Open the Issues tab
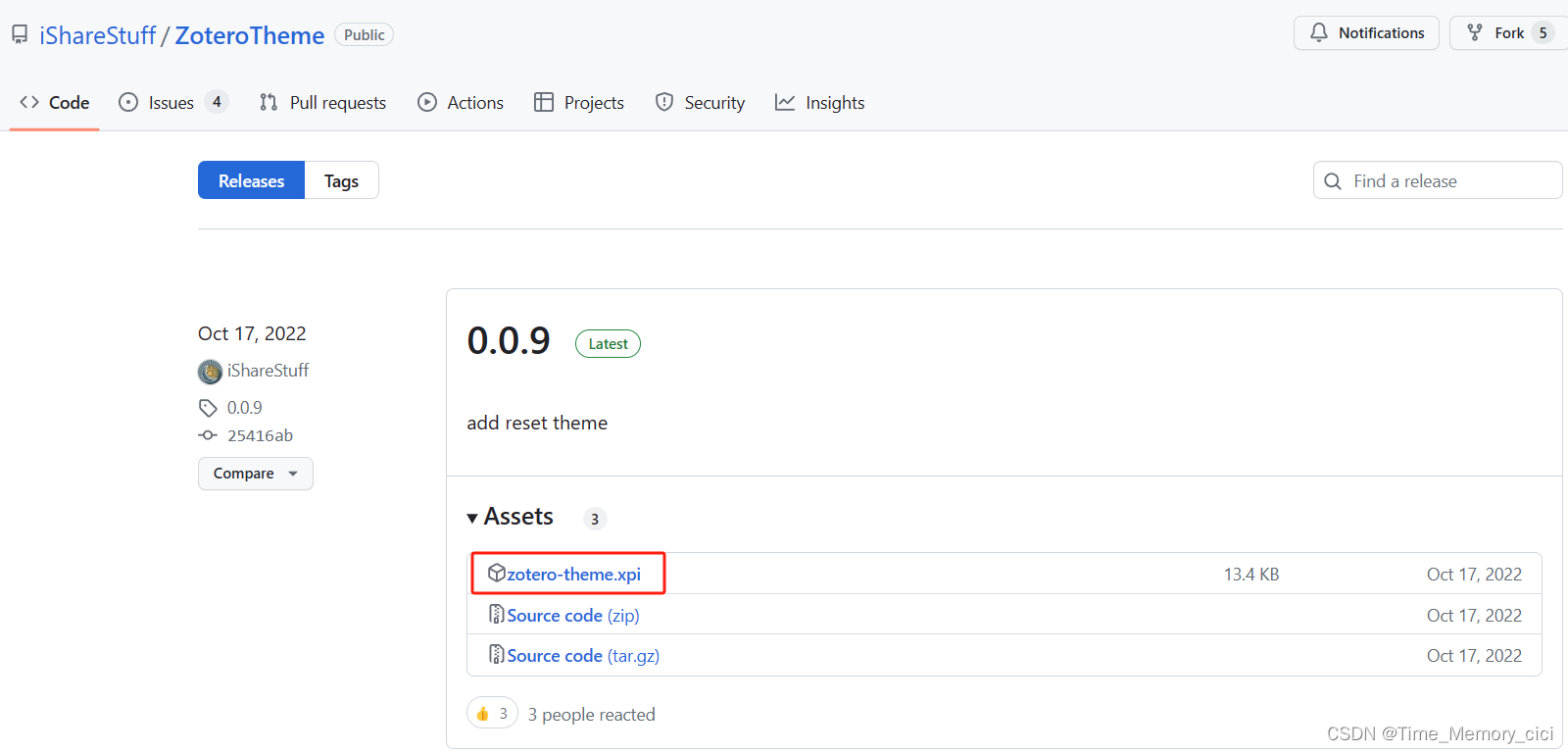The width and height of the screenshot is (1568, 753). point(172,103)
